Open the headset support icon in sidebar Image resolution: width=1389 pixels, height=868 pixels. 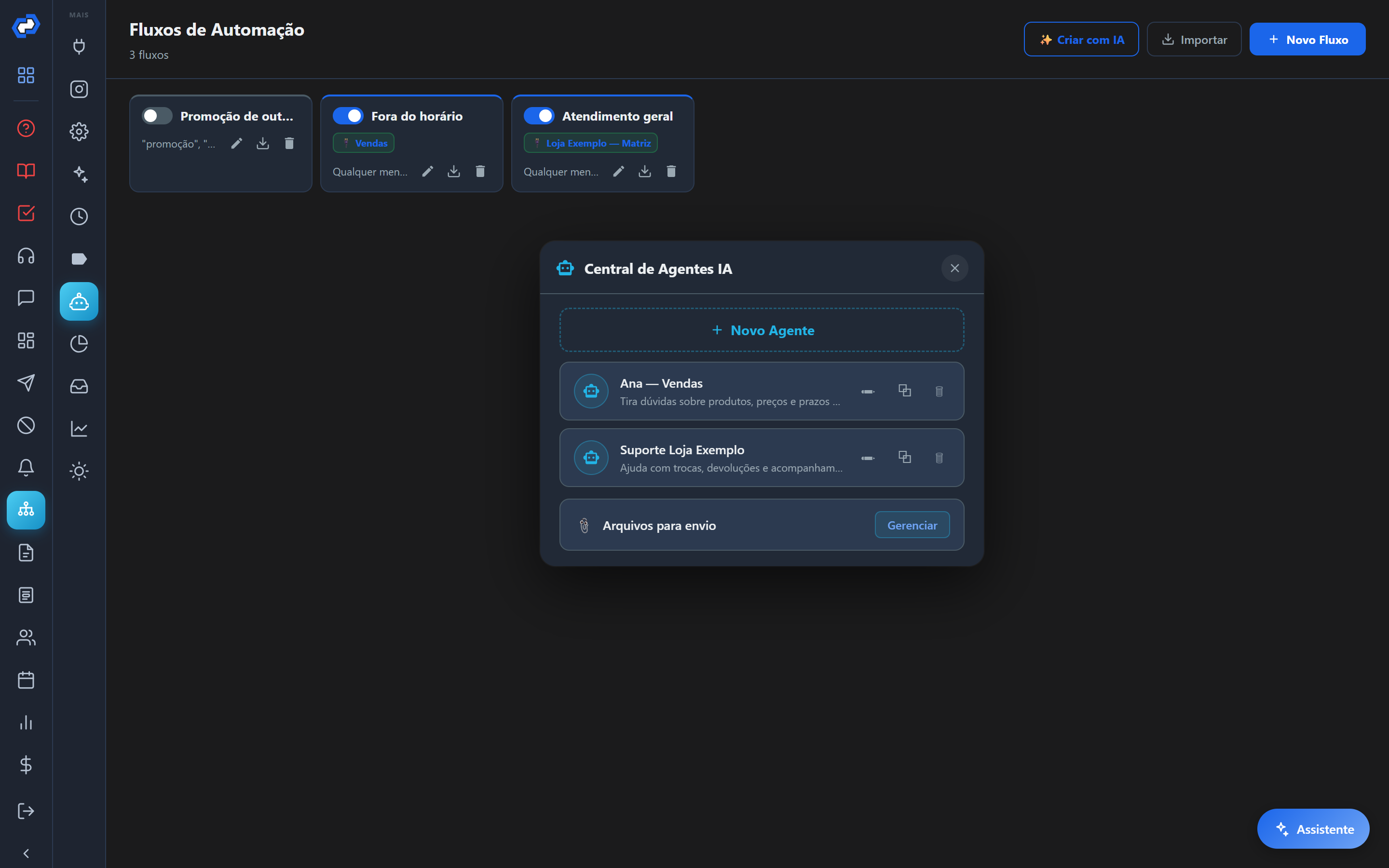[x=26, y=256]
